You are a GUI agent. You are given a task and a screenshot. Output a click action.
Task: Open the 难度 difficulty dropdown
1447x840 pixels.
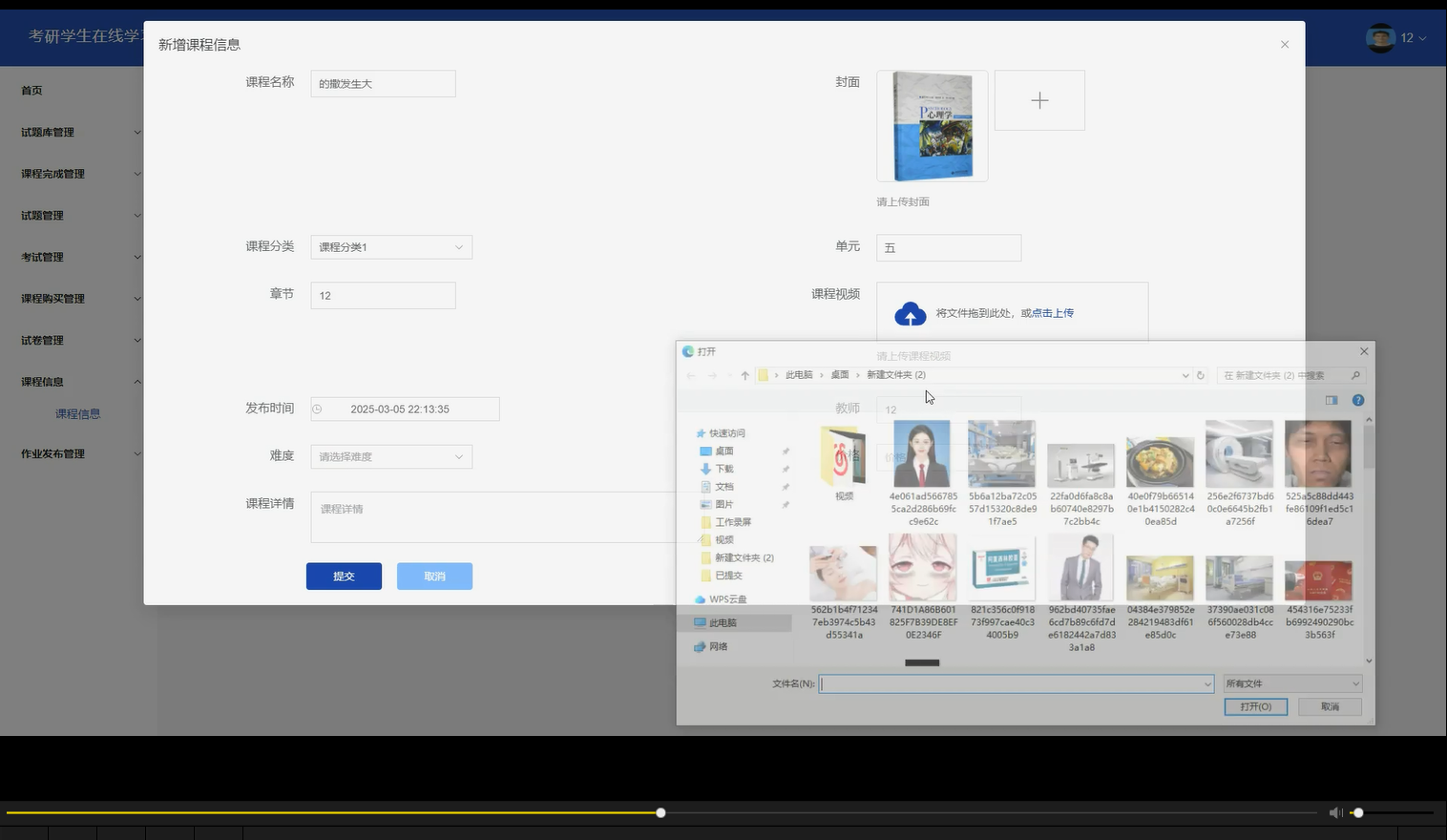[x=391, y=456]
